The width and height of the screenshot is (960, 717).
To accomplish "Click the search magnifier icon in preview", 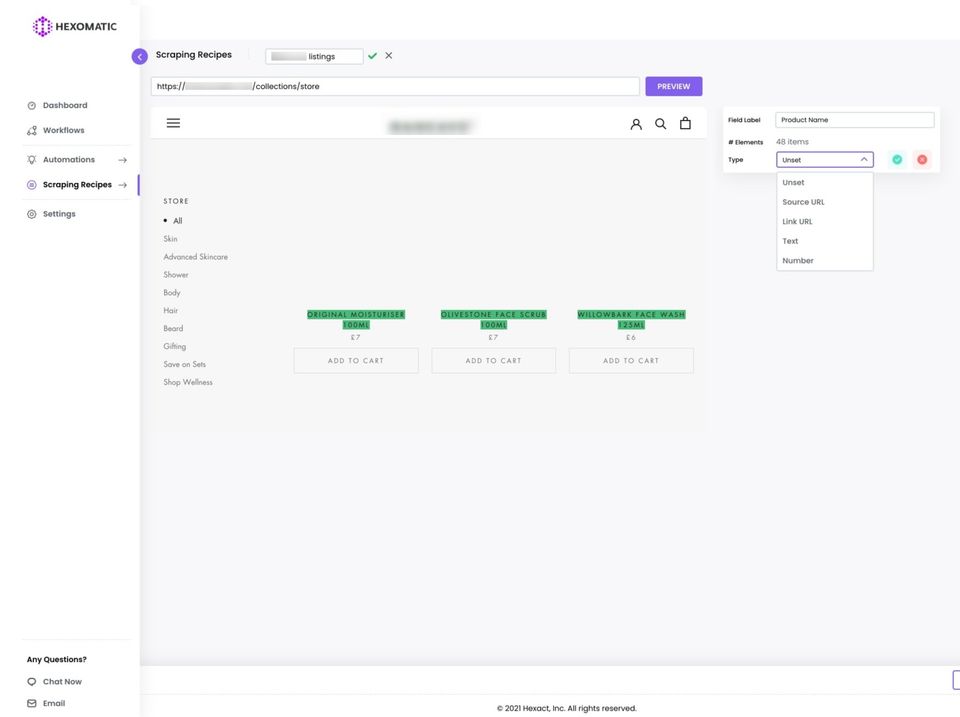I will pos(661,124).
